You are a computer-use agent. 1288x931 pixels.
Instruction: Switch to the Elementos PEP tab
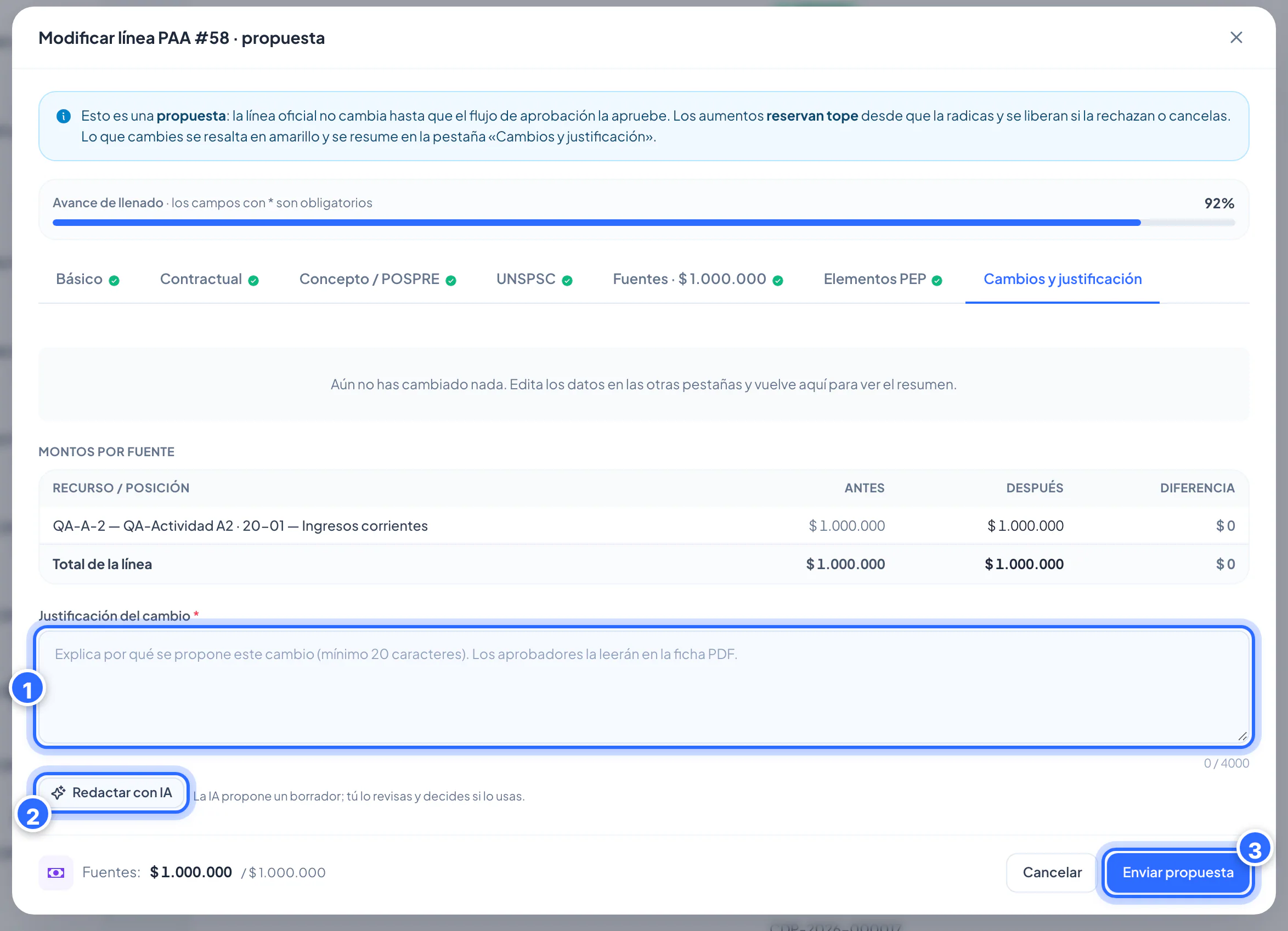(883, 279)
